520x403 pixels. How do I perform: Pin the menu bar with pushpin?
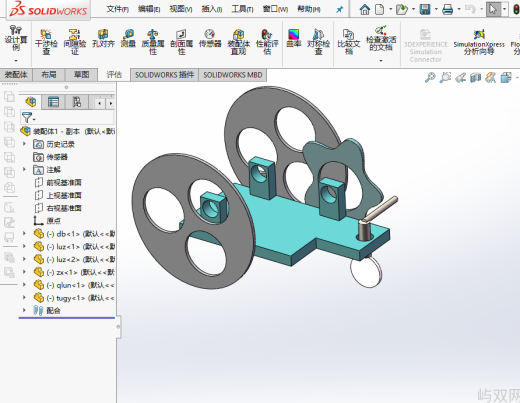click(x=339, y=9)
